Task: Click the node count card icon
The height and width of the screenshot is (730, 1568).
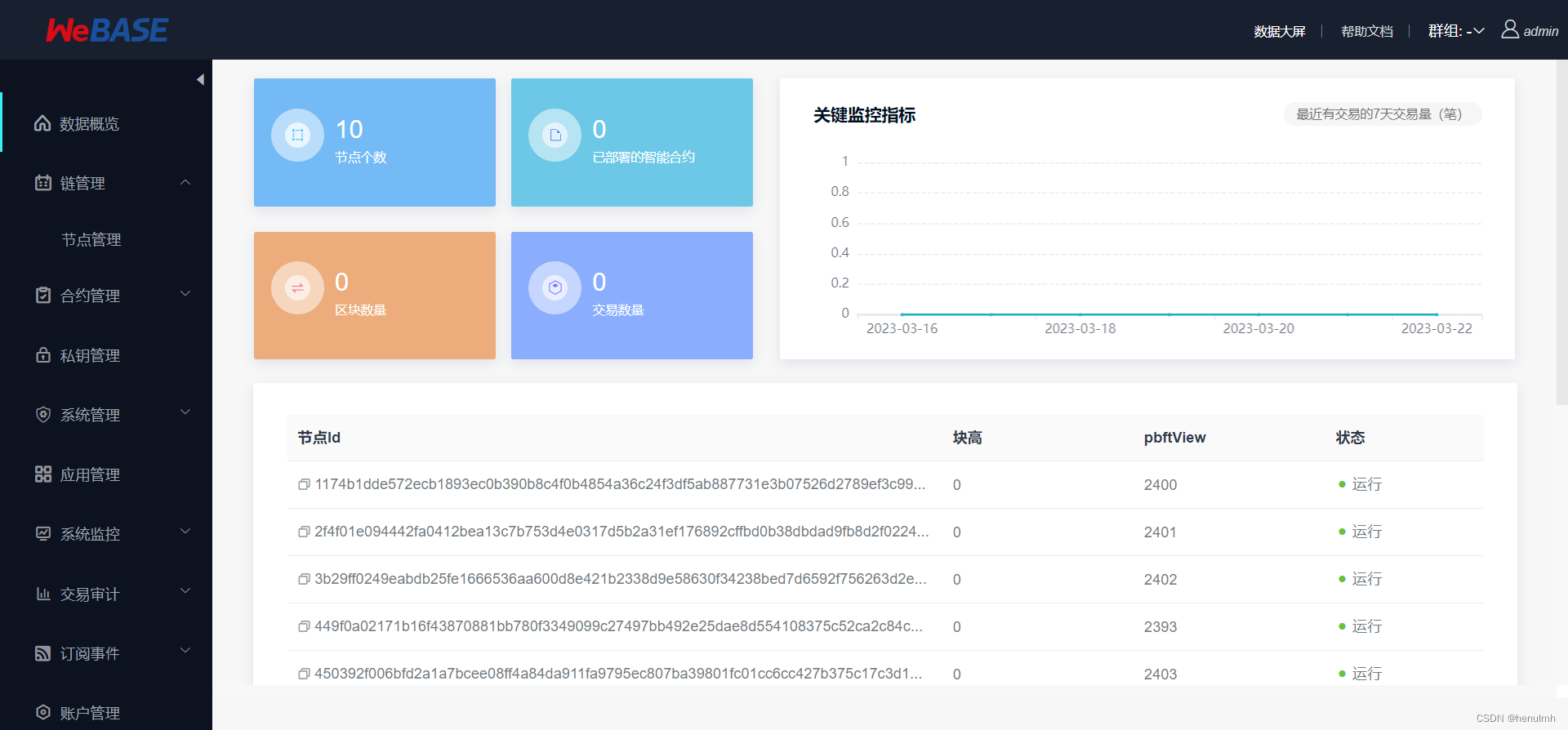Action: coord(297,136)
